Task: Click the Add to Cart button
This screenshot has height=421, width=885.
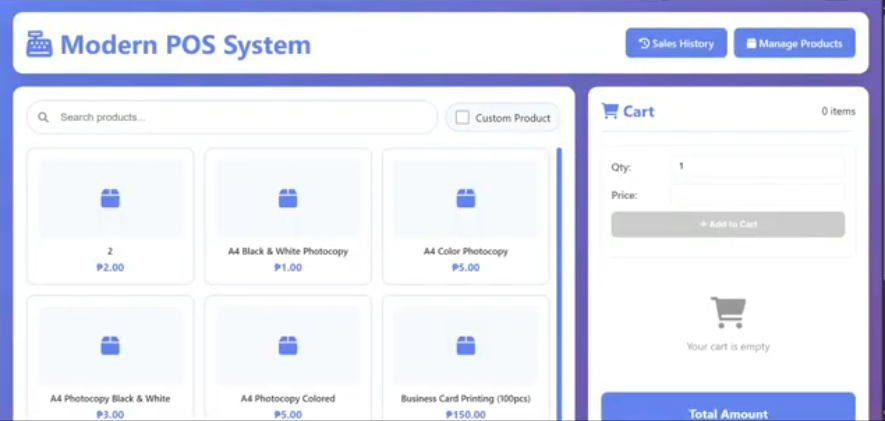Action: (728, 225)
